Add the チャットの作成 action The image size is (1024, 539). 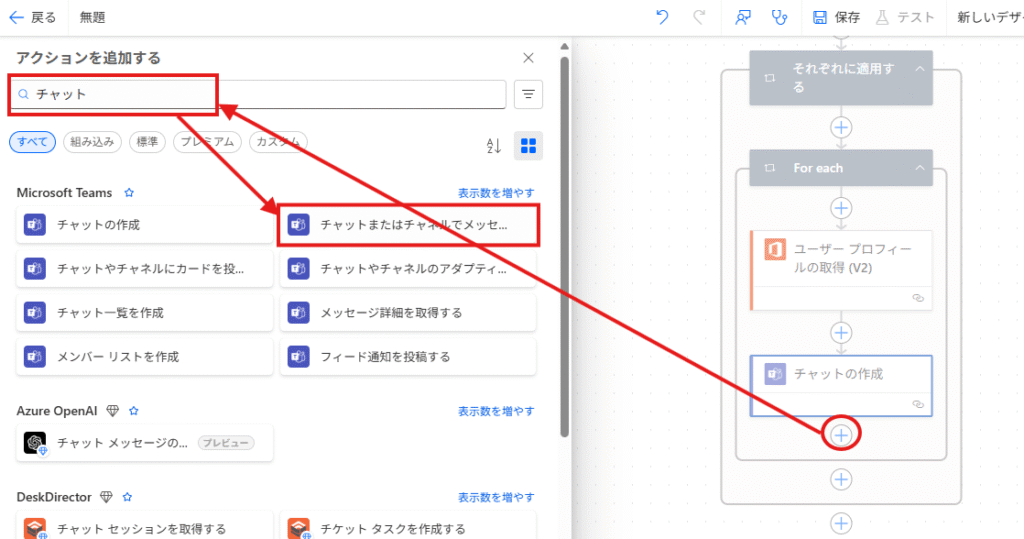coord(144,225)
